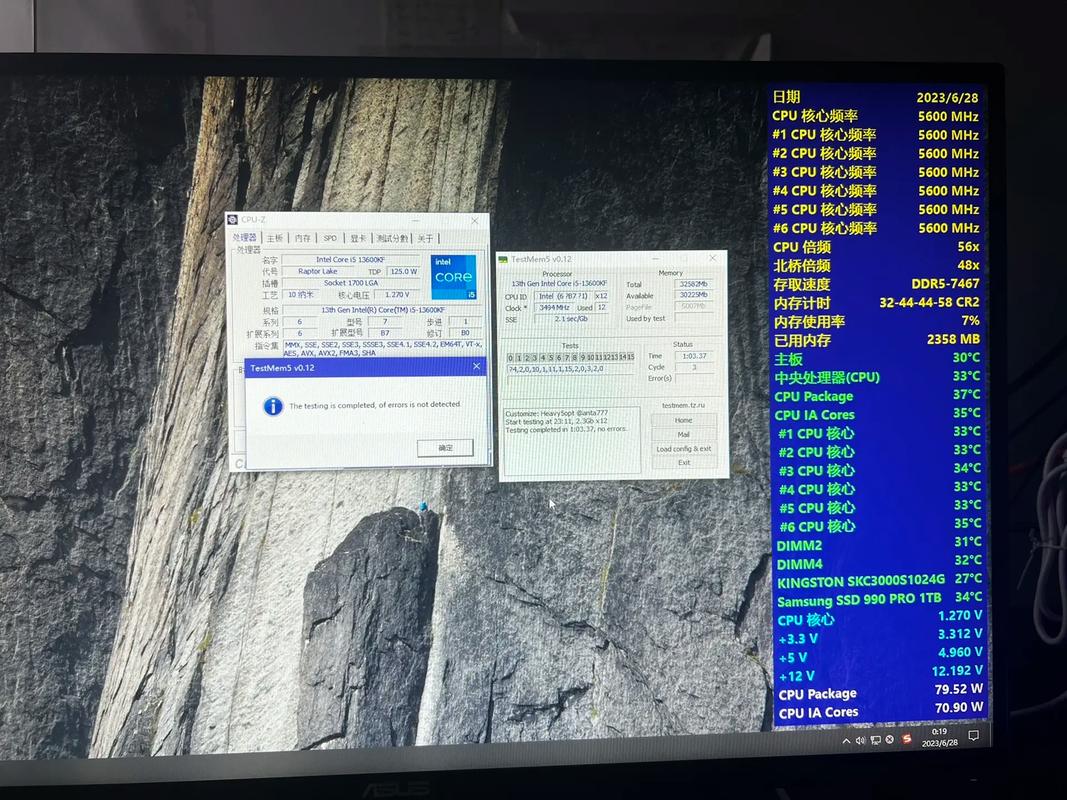Switch to the 主板 tab in CPU-Z

tap(274, 238)
